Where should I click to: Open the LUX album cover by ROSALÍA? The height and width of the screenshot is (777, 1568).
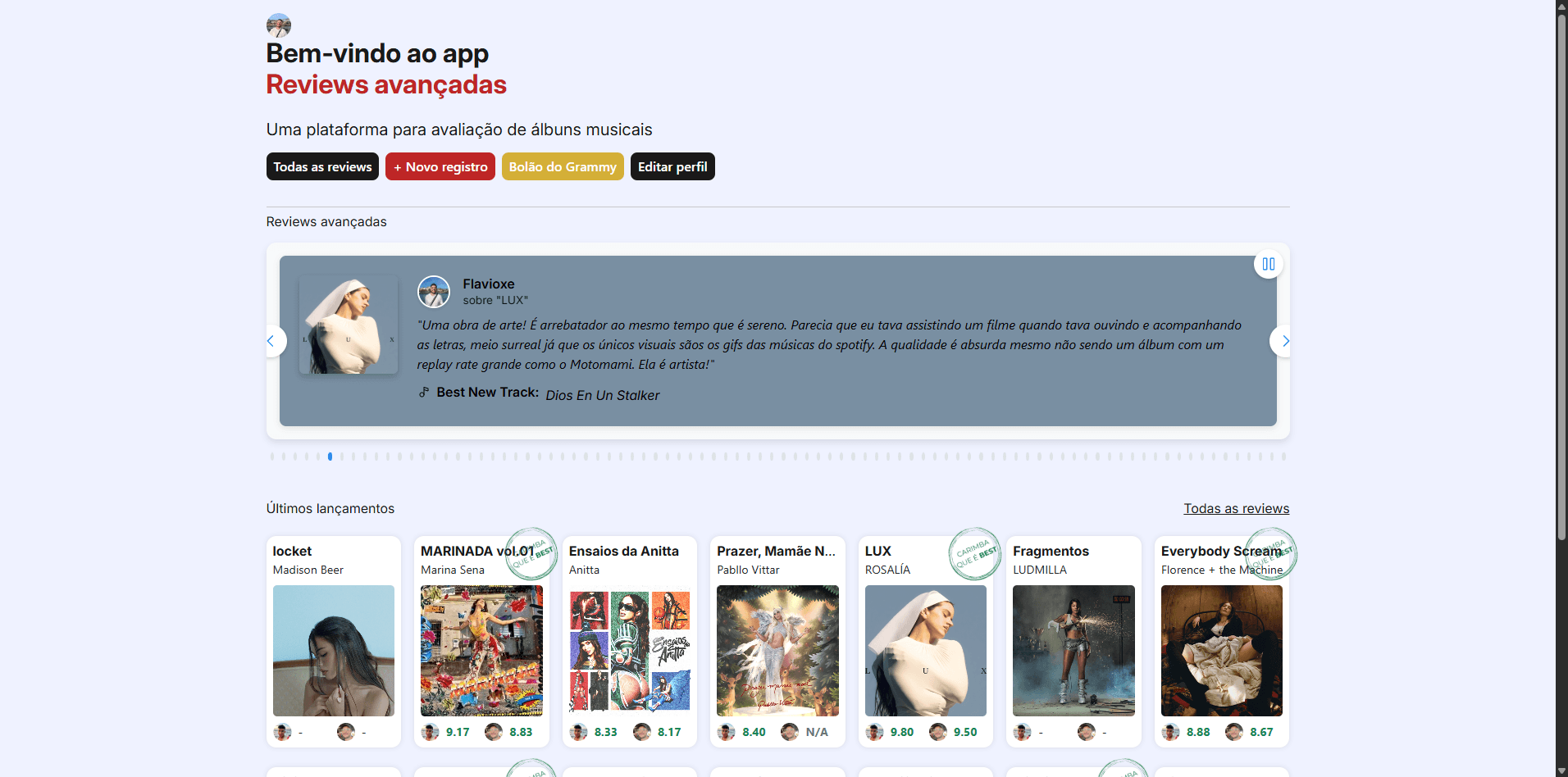pyautogui.click(x=925, y=651)
